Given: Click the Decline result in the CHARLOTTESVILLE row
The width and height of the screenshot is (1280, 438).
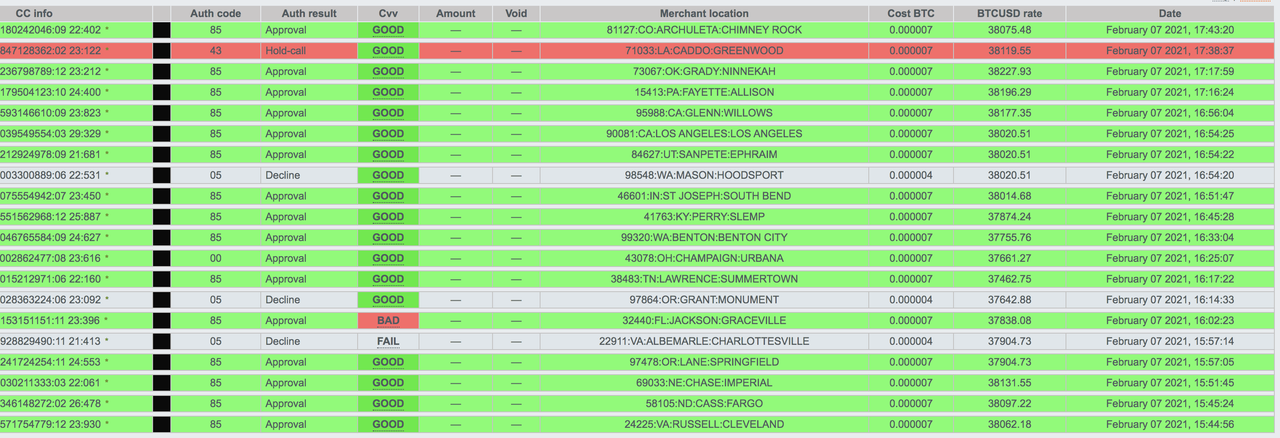Looking at the screenshot, I should click(283, 341).
